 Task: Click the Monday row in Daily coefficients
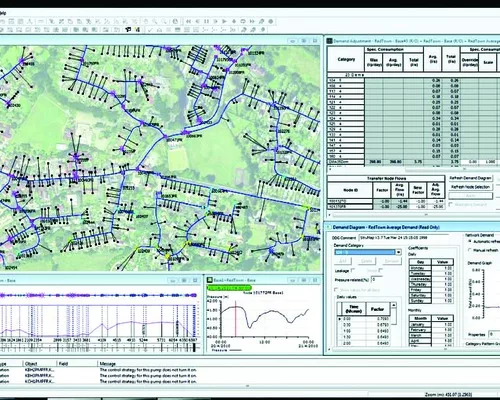[x=431, y=268]
